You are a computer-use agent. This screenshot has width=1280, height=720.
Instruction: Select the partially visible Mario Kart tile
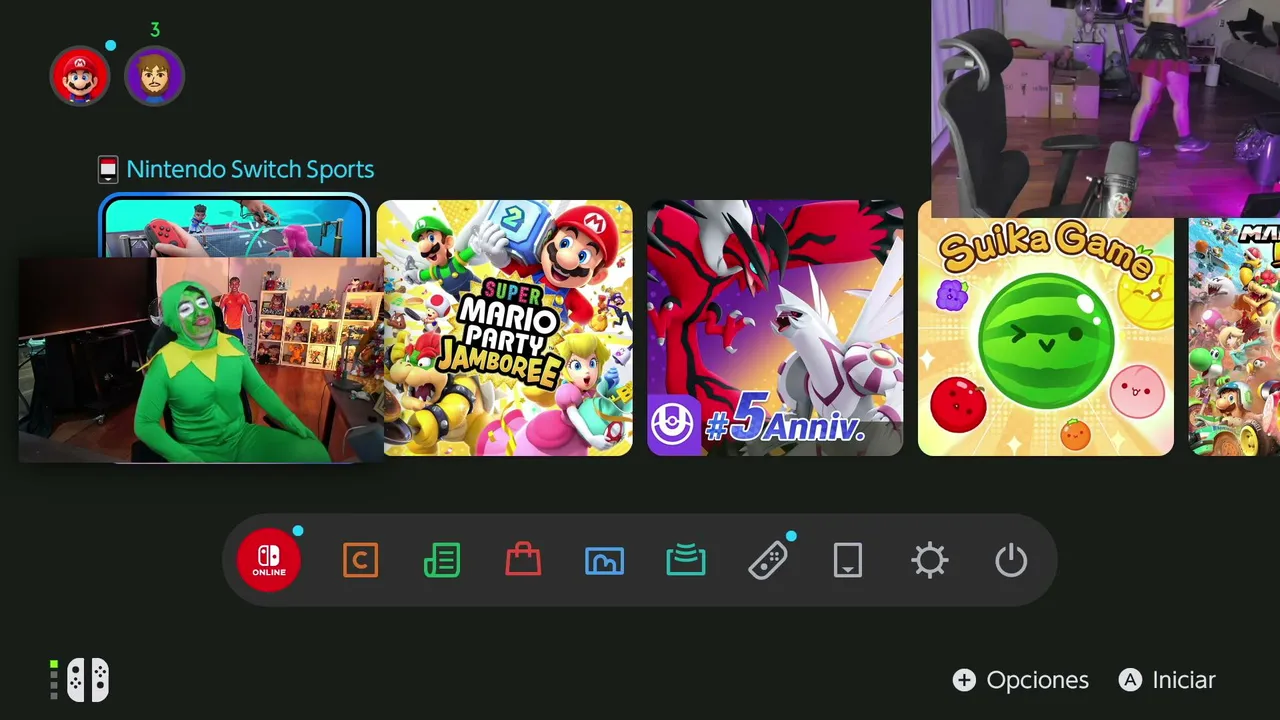click(1234, 337)
